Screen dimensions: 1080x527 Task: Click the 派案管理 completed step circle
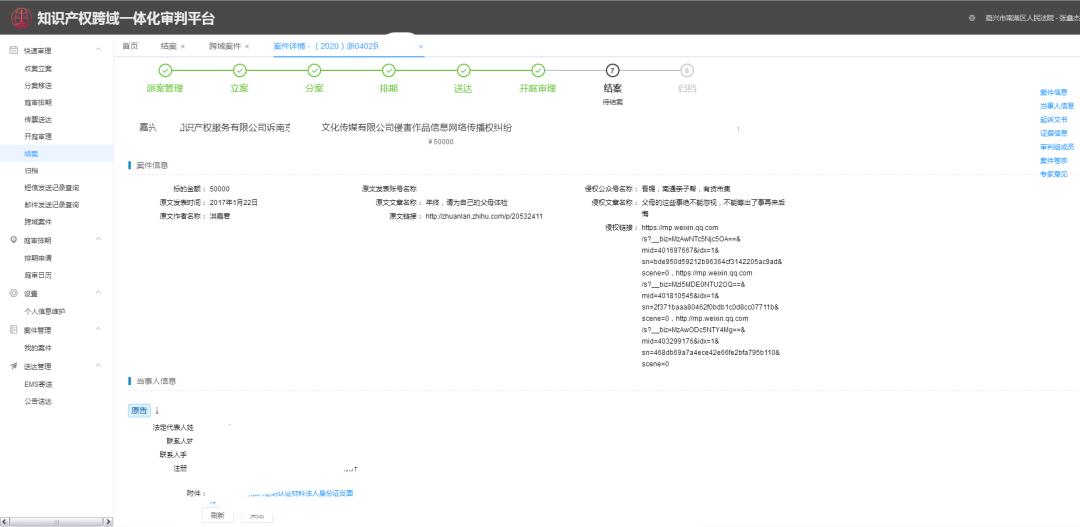point(165,70)
